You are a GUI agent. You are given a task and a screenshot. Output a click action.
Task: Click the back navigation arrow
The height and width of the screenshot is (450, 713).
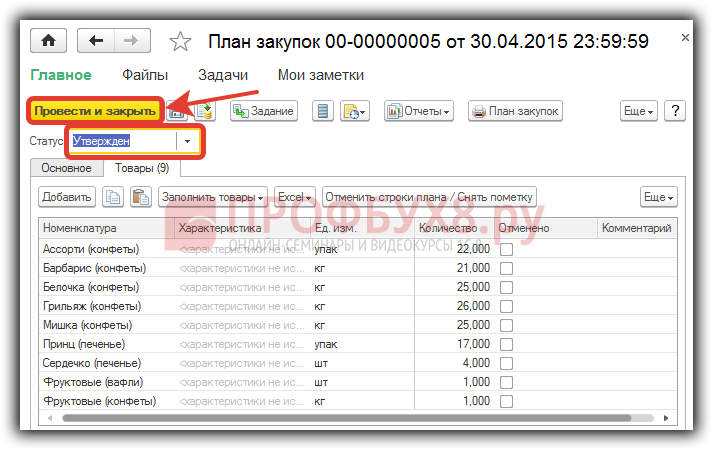click(96, 41)
